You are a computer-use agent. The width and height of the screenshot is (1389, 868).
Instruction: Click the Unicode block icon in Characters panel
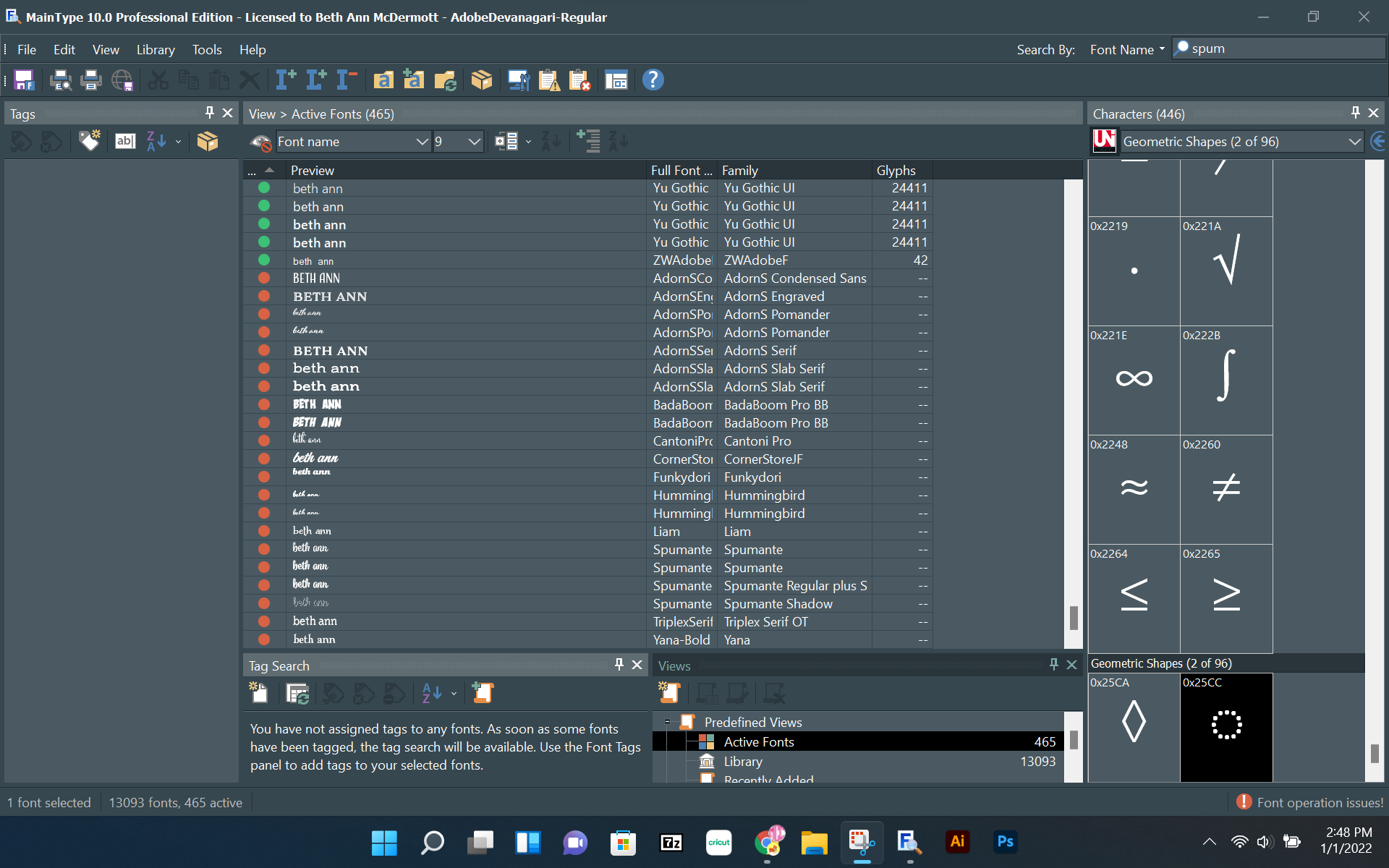pyautogui.click(x=1104, y=141)
